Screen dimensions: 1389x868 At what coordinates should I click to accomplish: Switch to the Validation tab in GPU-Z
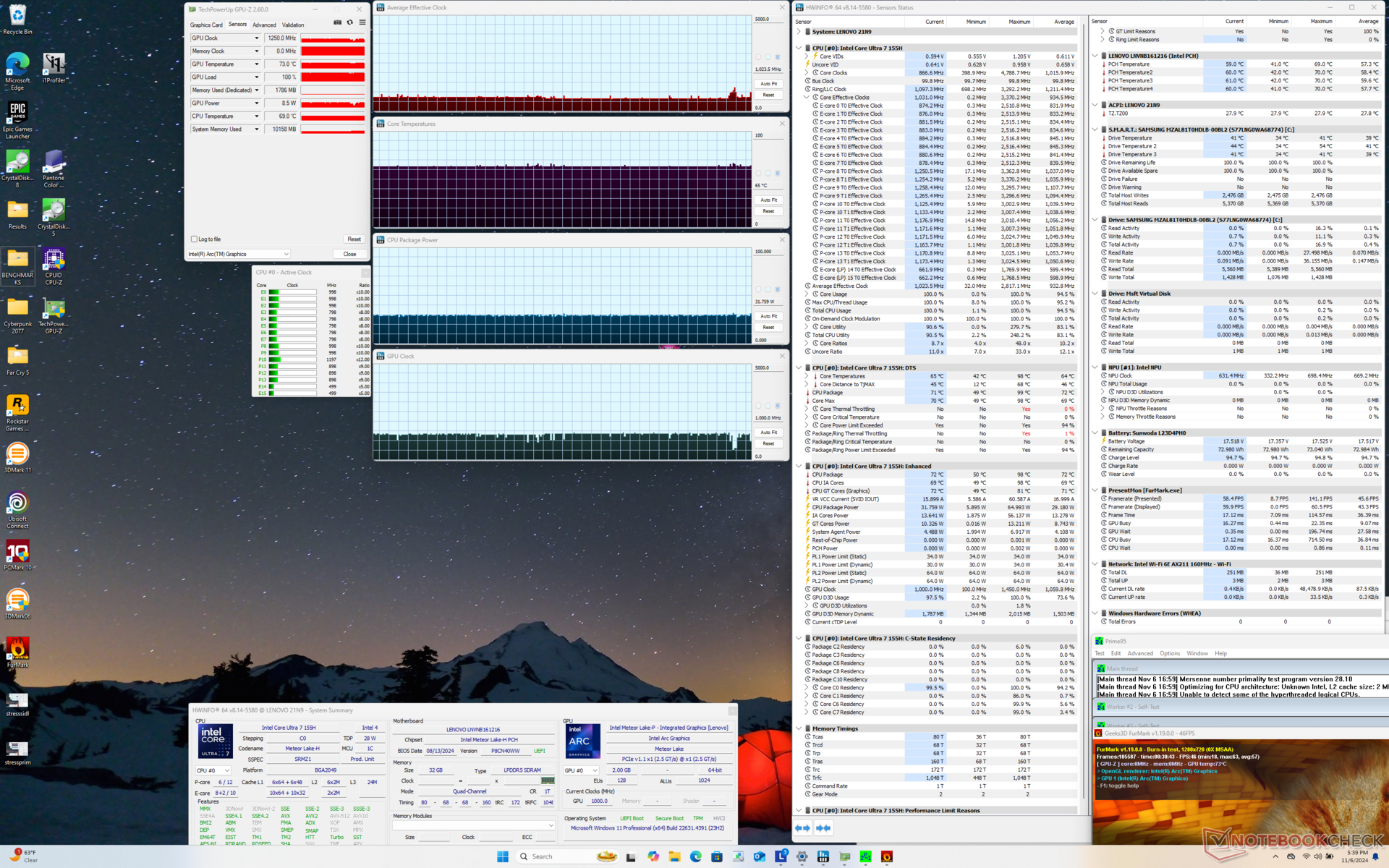(293, 25)
